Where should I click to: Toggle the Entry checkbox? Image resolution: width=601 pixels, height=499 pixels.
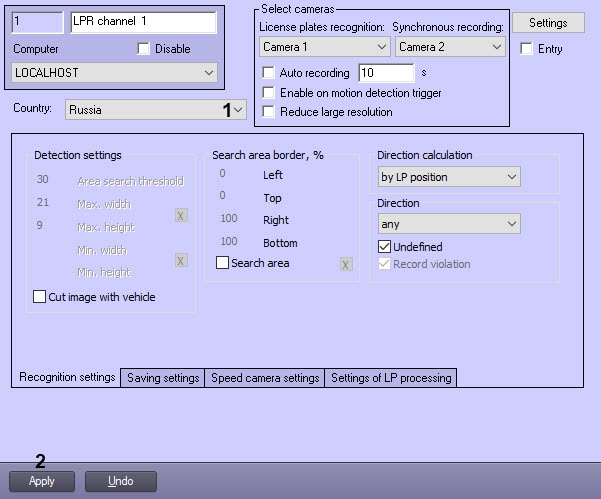[527, 49]
